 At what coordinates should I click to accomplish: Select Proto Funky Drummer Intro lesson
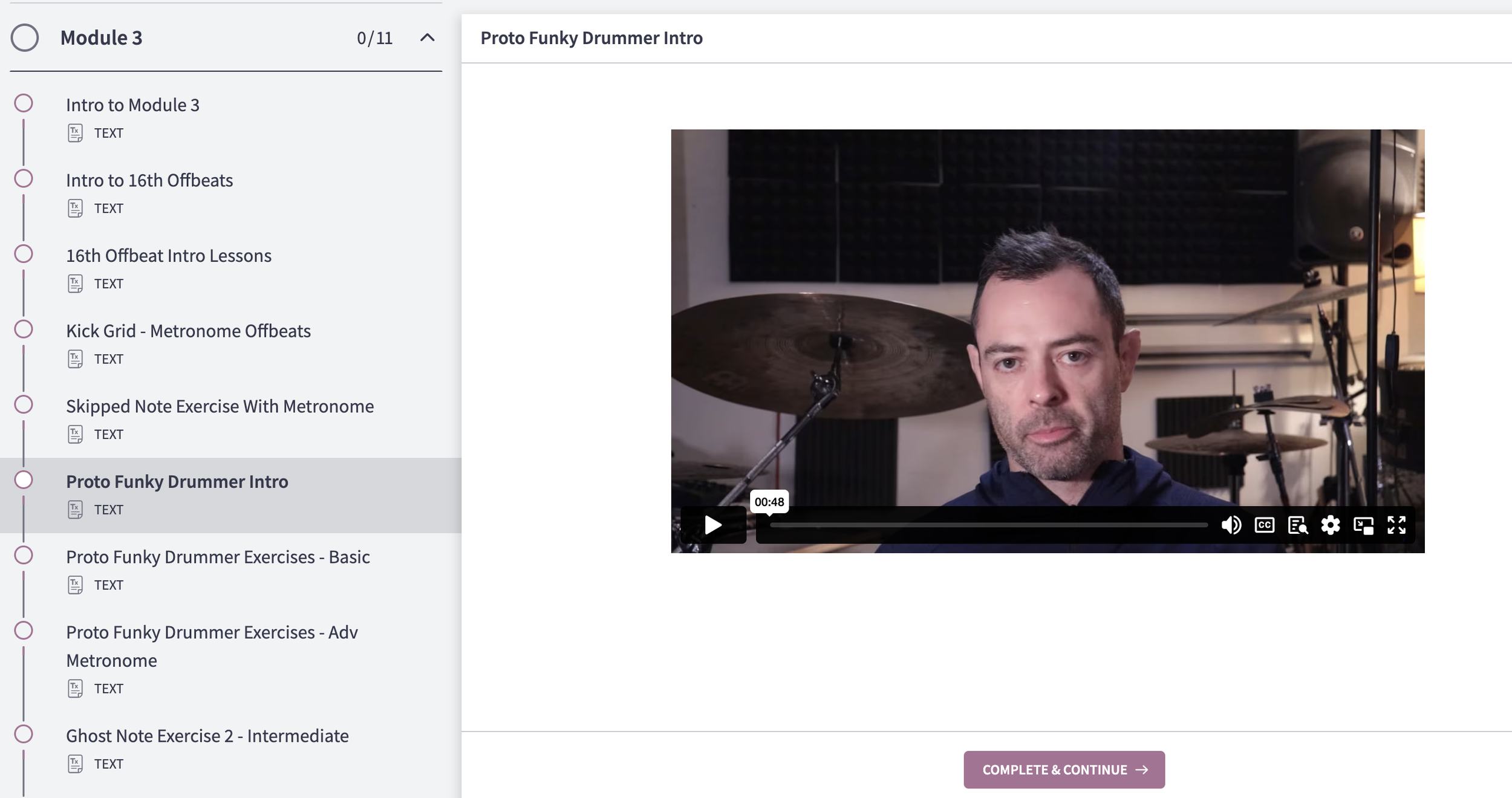tap(177, 482)
